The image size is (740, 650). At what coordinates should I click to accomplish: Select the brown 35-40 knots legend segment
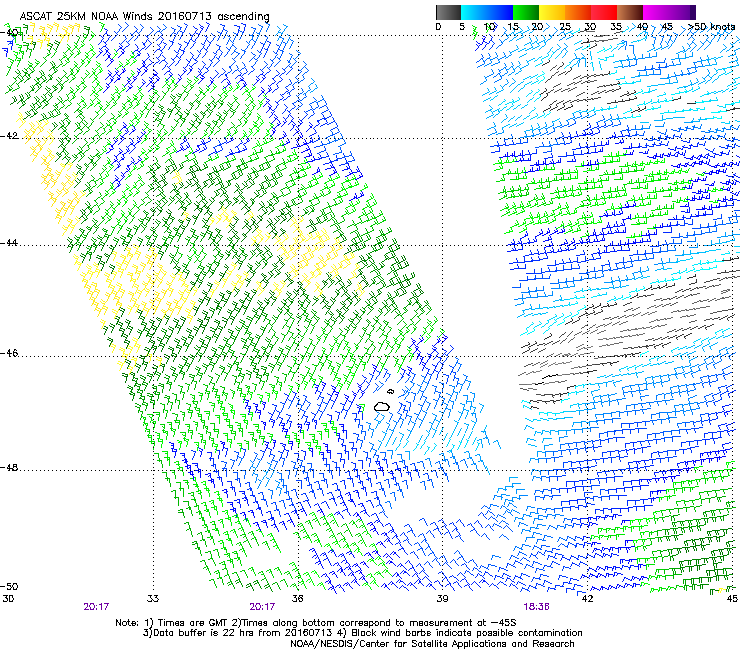coord(630,12)
